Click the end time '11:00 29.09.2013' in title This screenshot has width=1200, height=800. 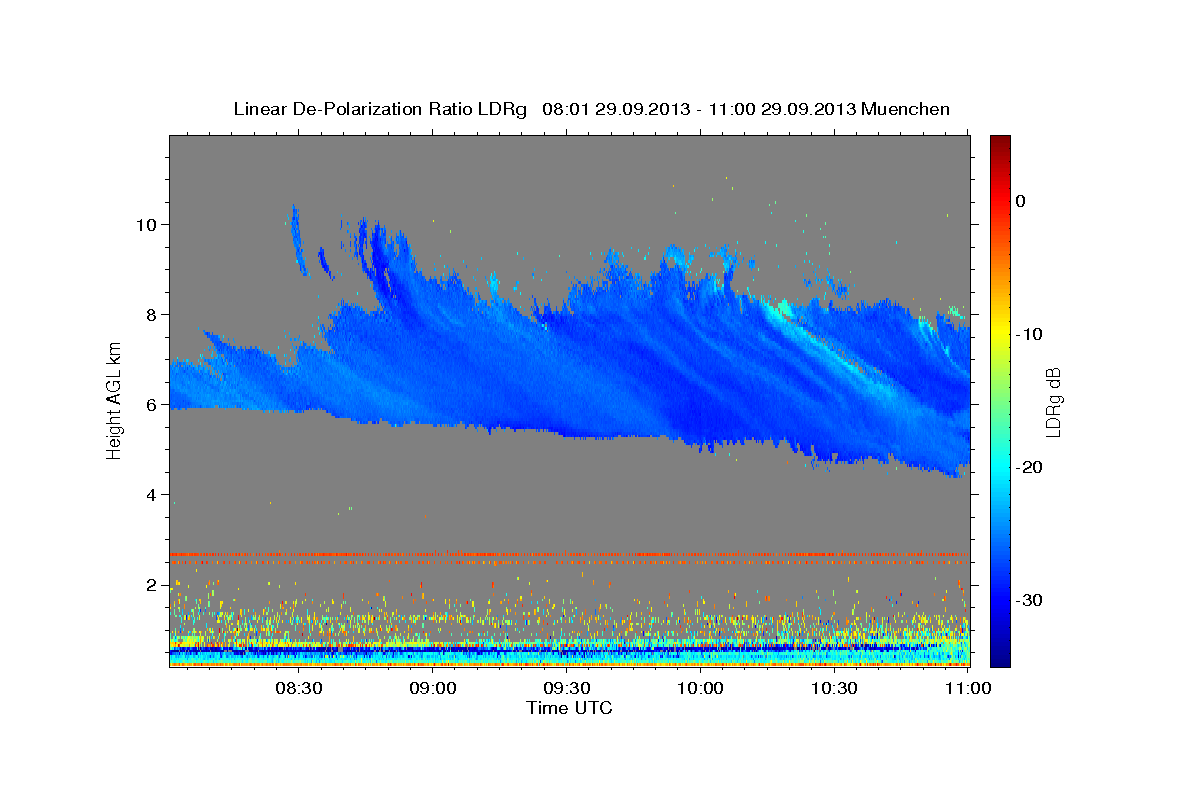pyautogui.click(x=782, y=109)
